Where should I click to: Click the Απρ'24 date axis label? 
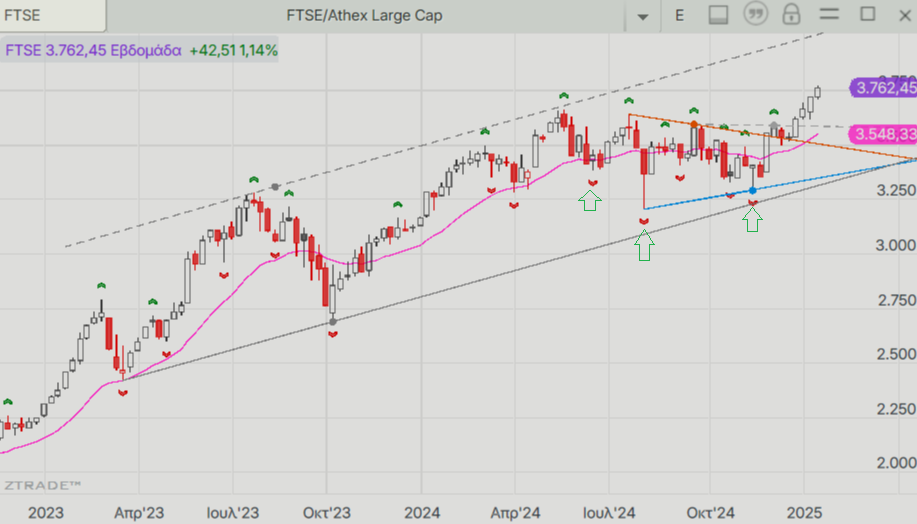(x=515, y=513)
